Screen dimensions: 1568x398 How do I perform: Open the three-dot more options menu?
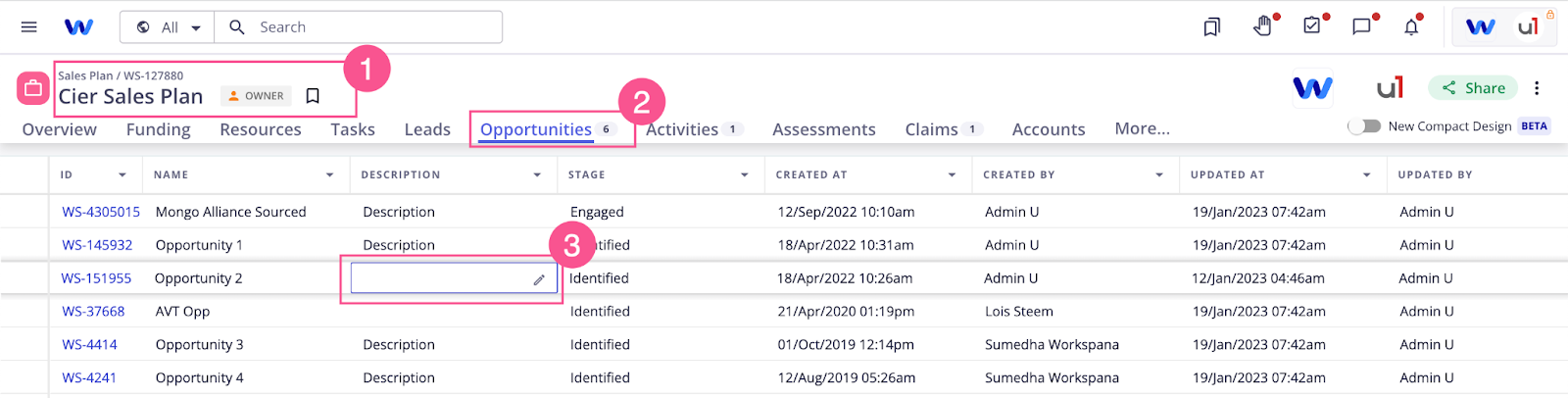coord(1537,88)
